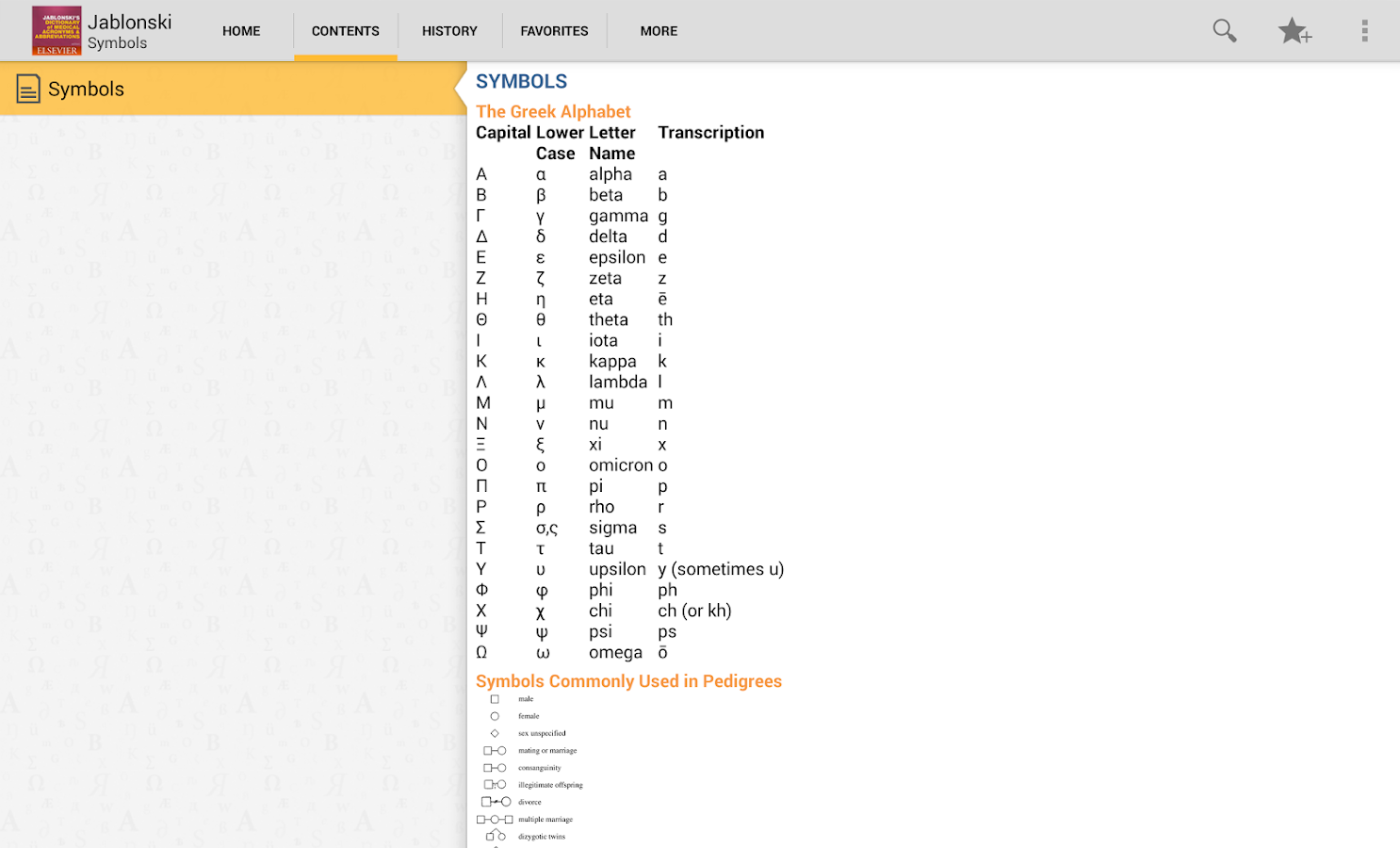Viewport: 1400px width, 848px height.
Task: Open the HISTORY tab
Action: coord(449,30)
